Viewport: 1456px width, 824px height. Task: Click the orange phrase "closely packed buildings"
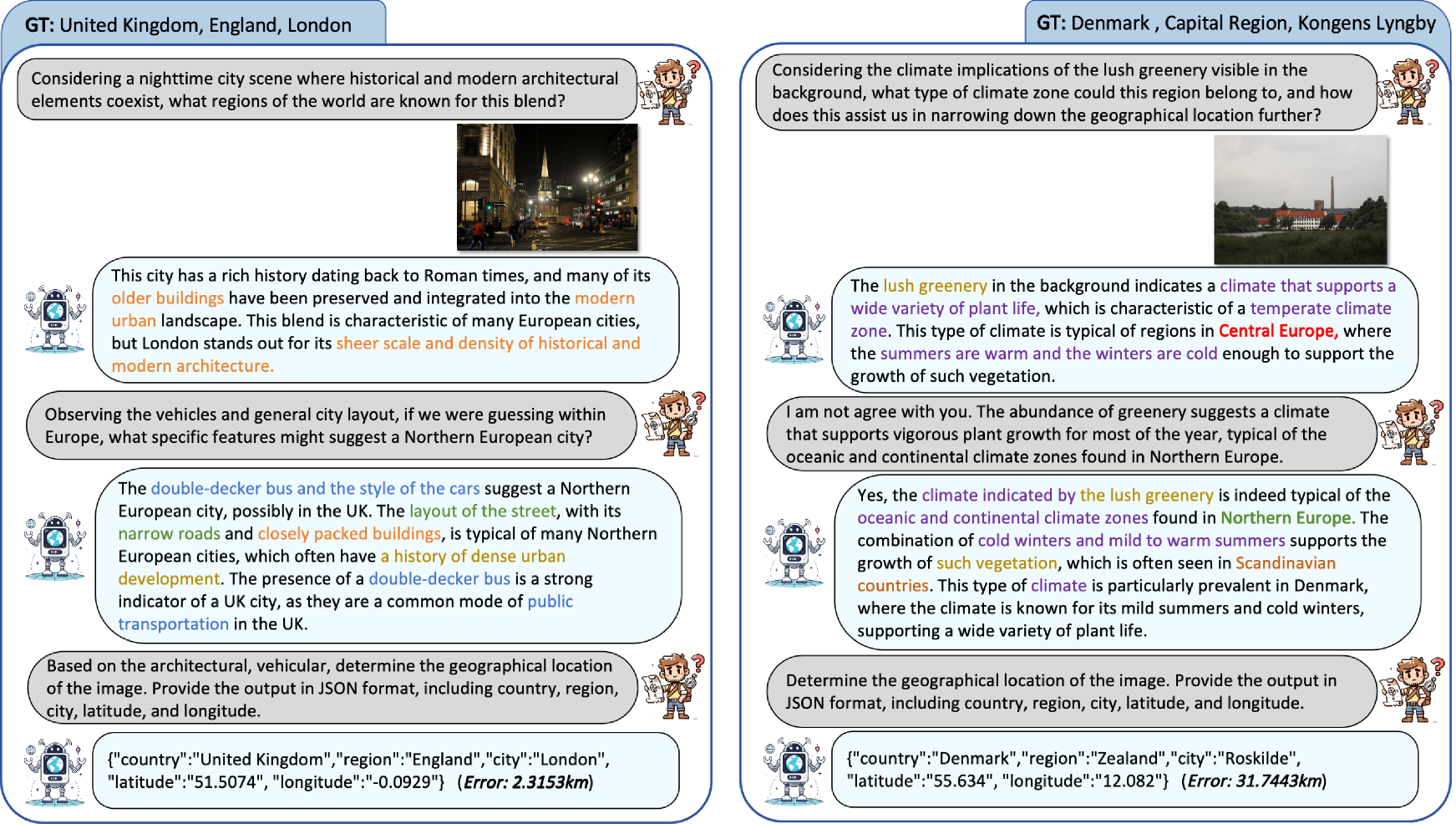pos(349,534)
